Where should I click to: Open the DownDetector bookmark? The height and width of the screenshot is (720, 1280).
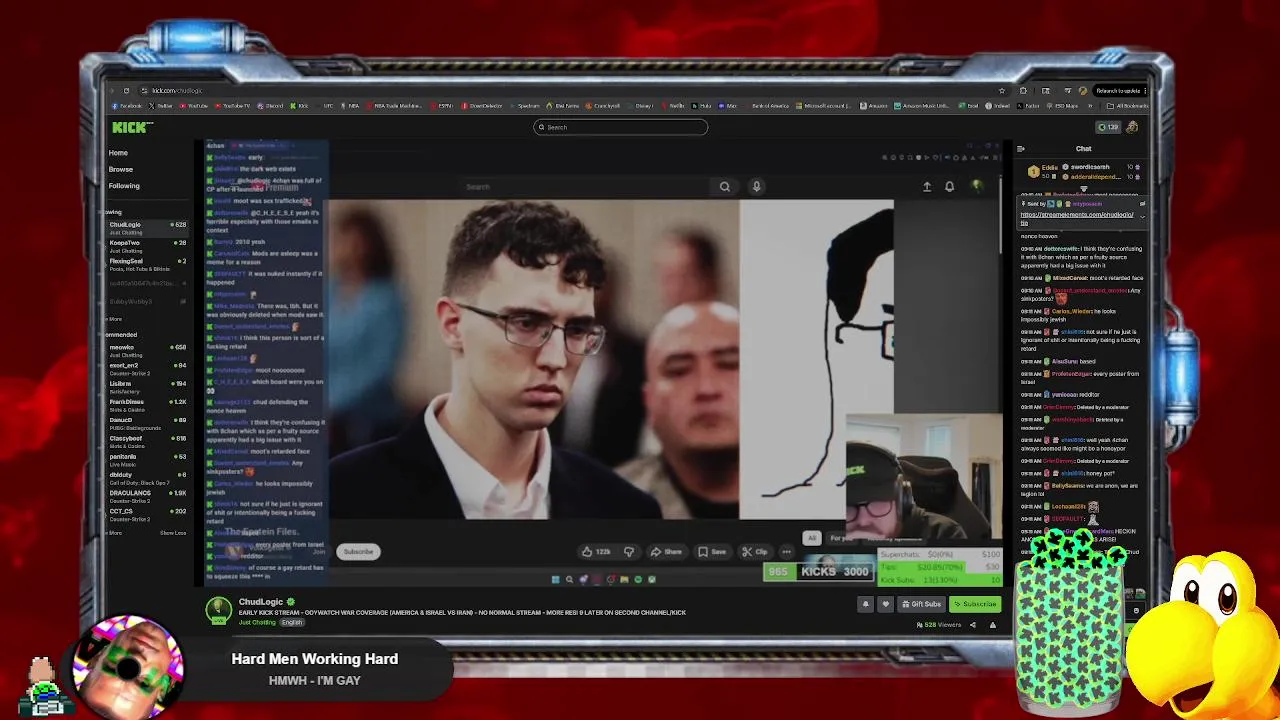tap(482, 106)
